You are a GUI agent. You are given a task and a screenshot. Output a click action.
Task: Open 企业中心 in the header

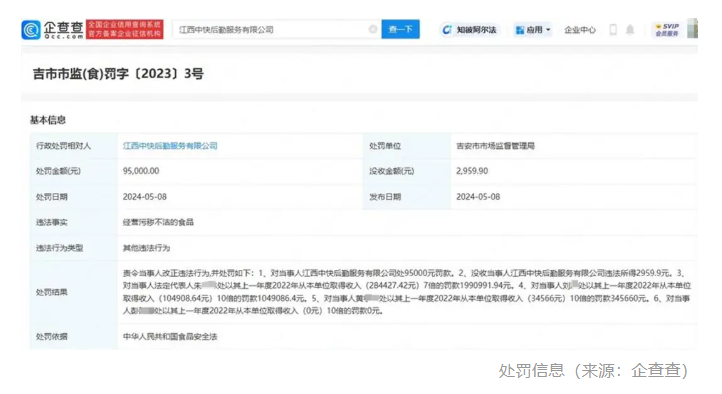click(x=580, y=30)
